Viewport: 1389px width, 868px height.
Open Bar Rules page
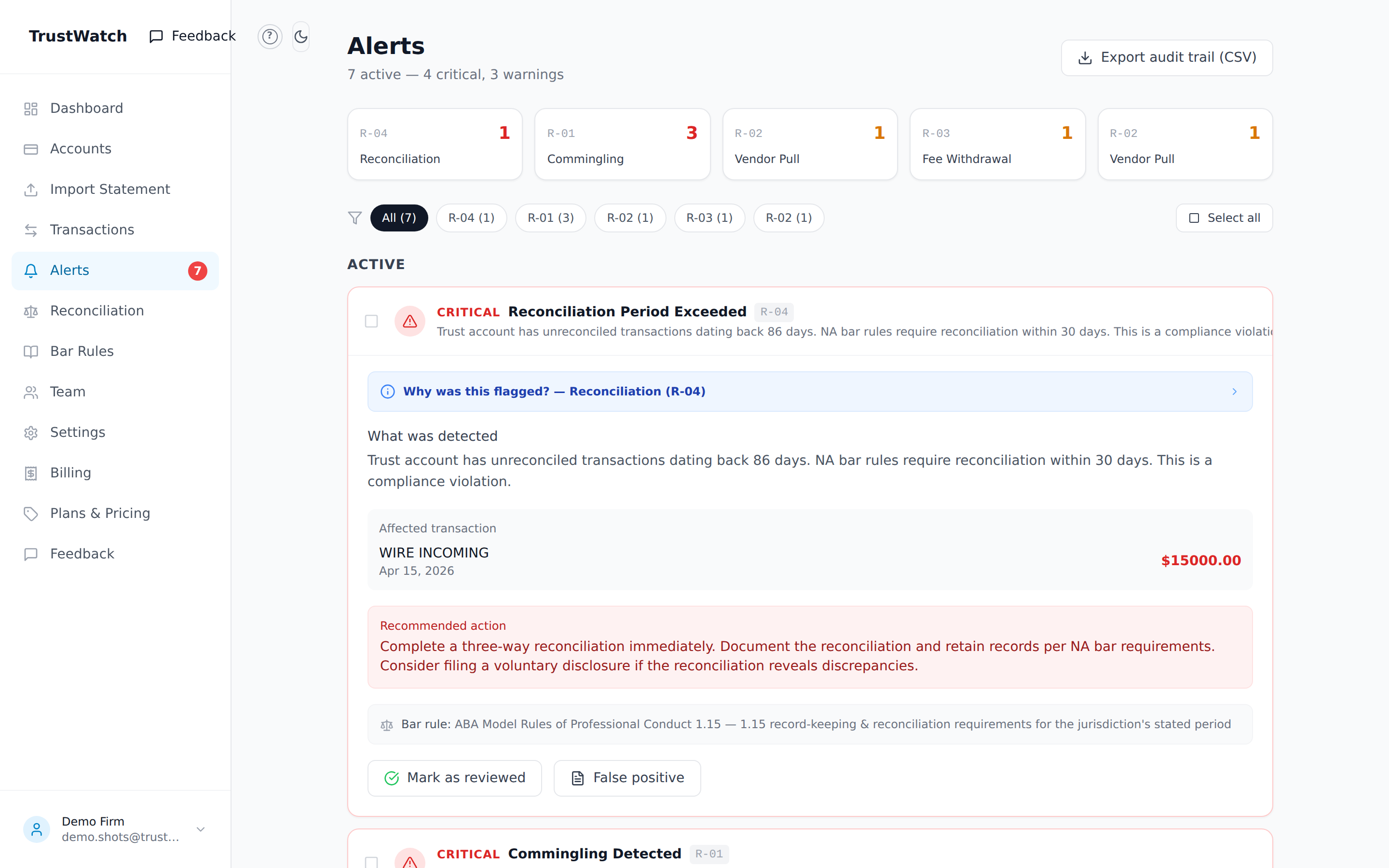[115, 352]
